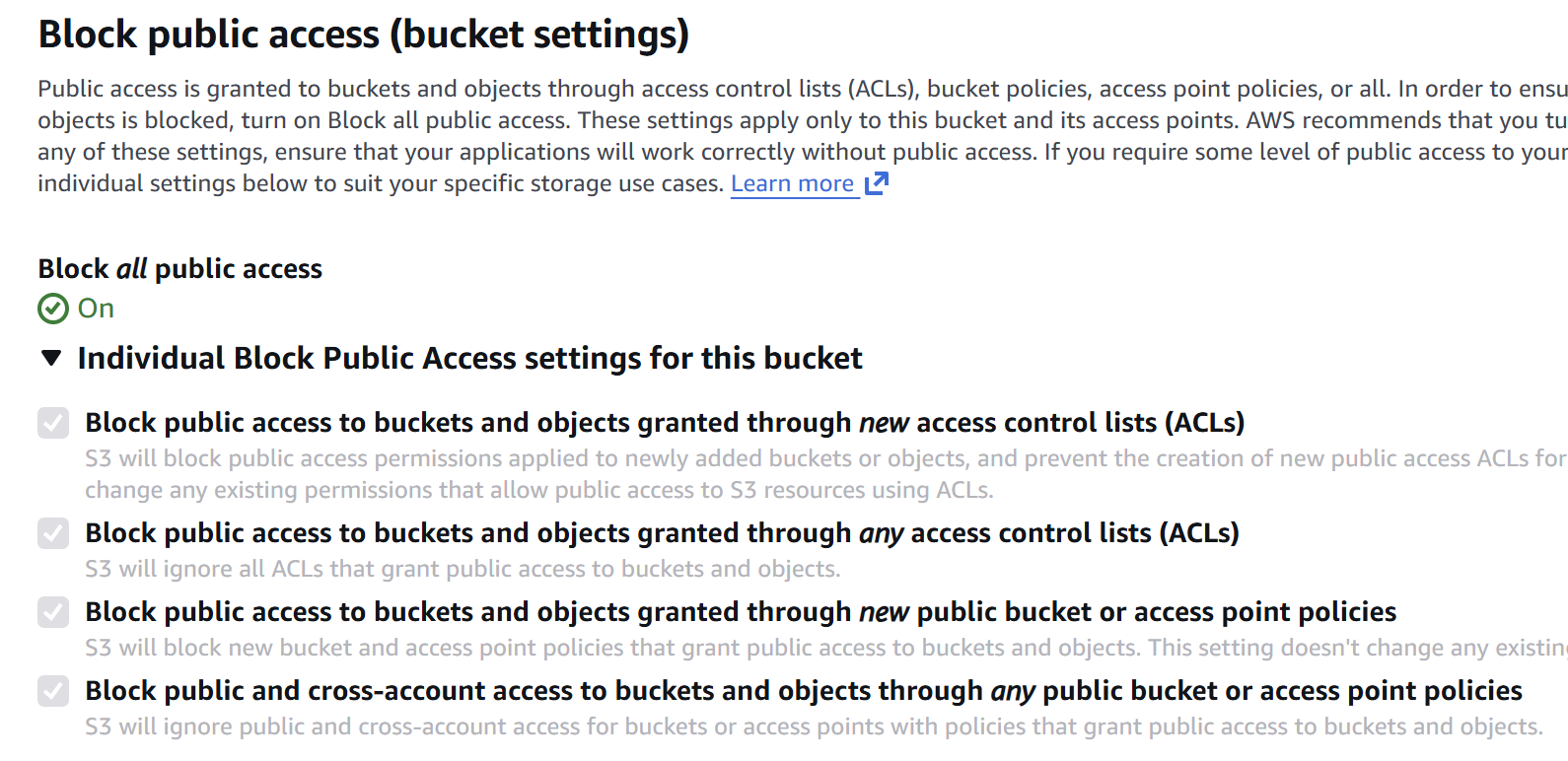This screenshot has height=761, width=1568.
Task: Click the green checkmark status icon
Action: pos(53,309)
